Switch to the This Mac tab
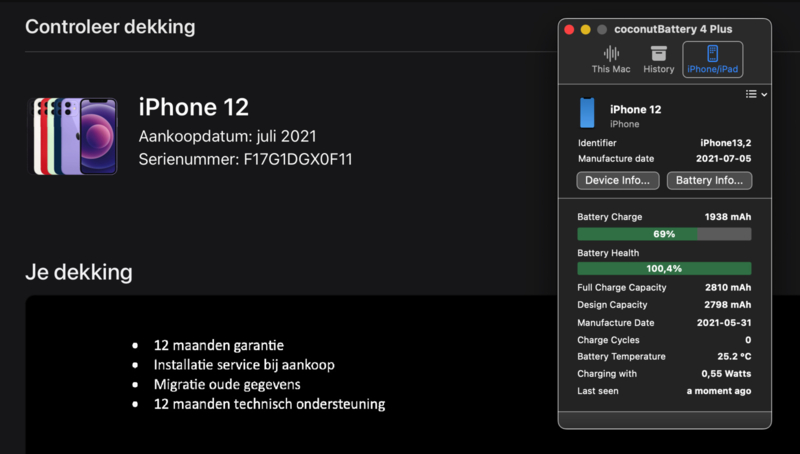800x454 pixels. tap(611, 60)
